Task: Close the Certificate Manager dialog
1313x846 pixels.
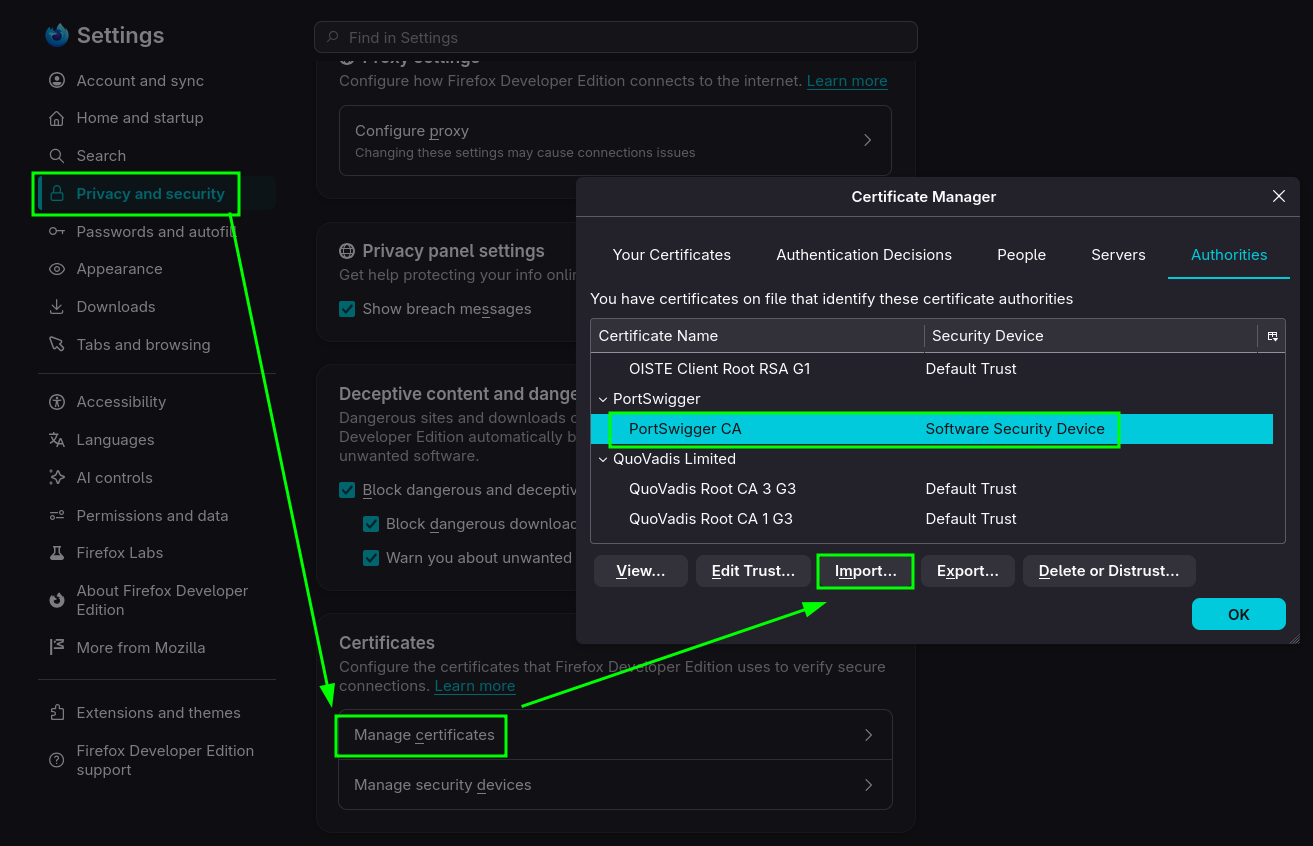Action: coord(1278,197)
